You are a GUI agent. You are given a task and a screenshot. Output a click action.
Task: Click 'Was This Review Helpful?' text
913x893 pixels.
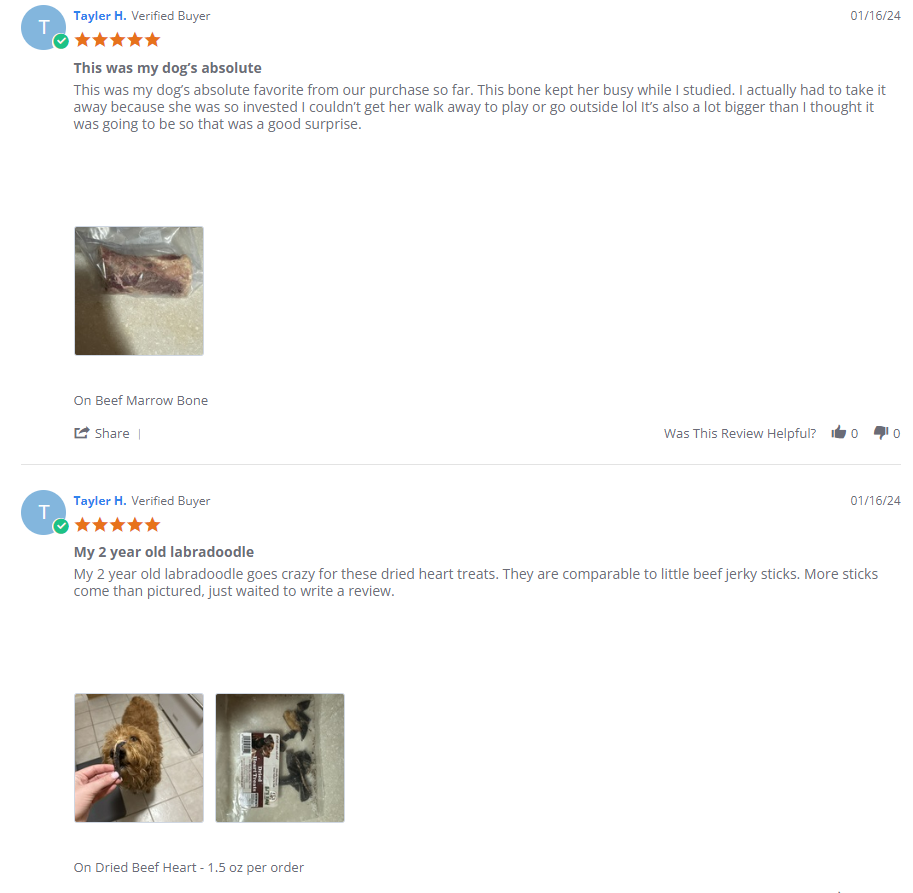pyautogui.click(x=739, y=433)
